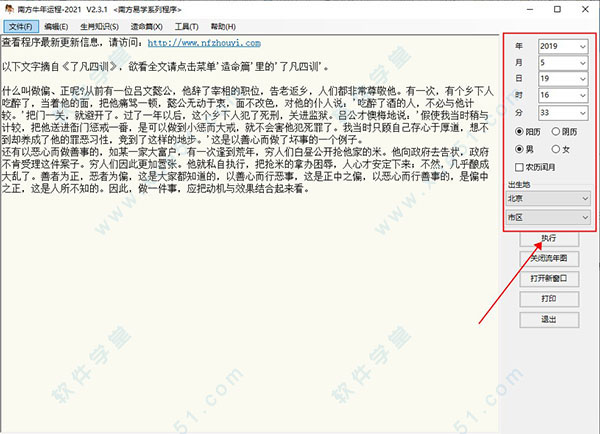Click inside the main text area
Image resolution: width=600 pixels, height=434 pixels.
(x=250, y=300)
